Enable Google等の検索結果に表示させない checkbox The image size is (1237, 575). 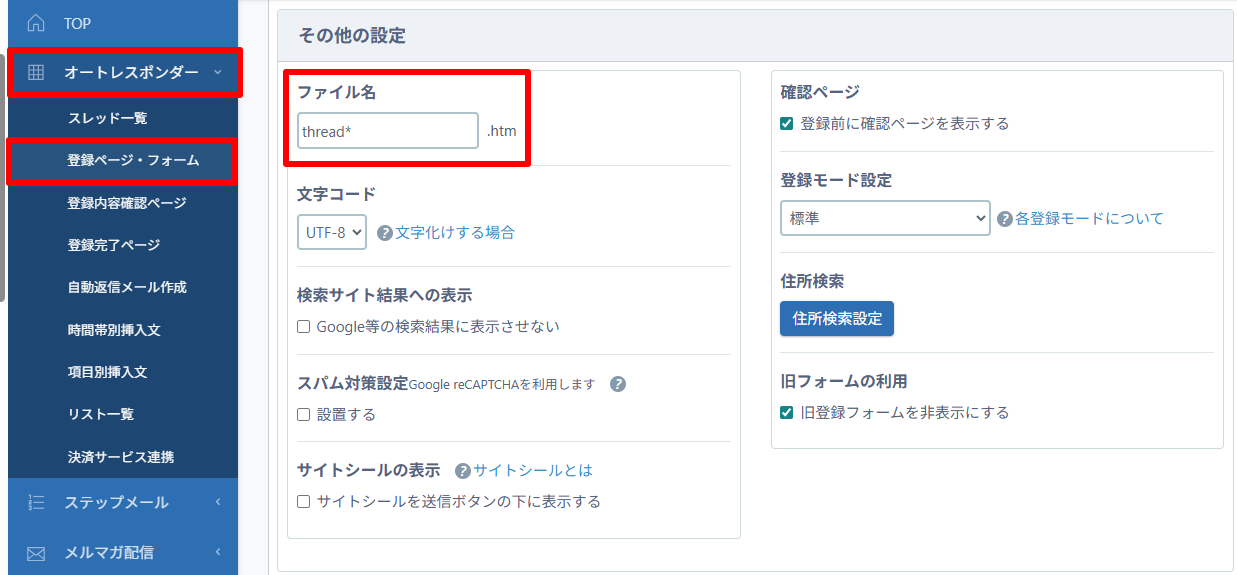304,327
